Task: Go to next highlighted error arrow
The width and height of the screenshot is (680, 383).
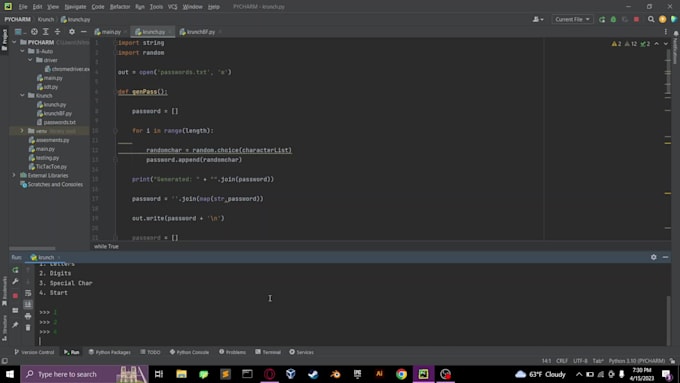Action: pyautogui.click(x=666, y=44)
